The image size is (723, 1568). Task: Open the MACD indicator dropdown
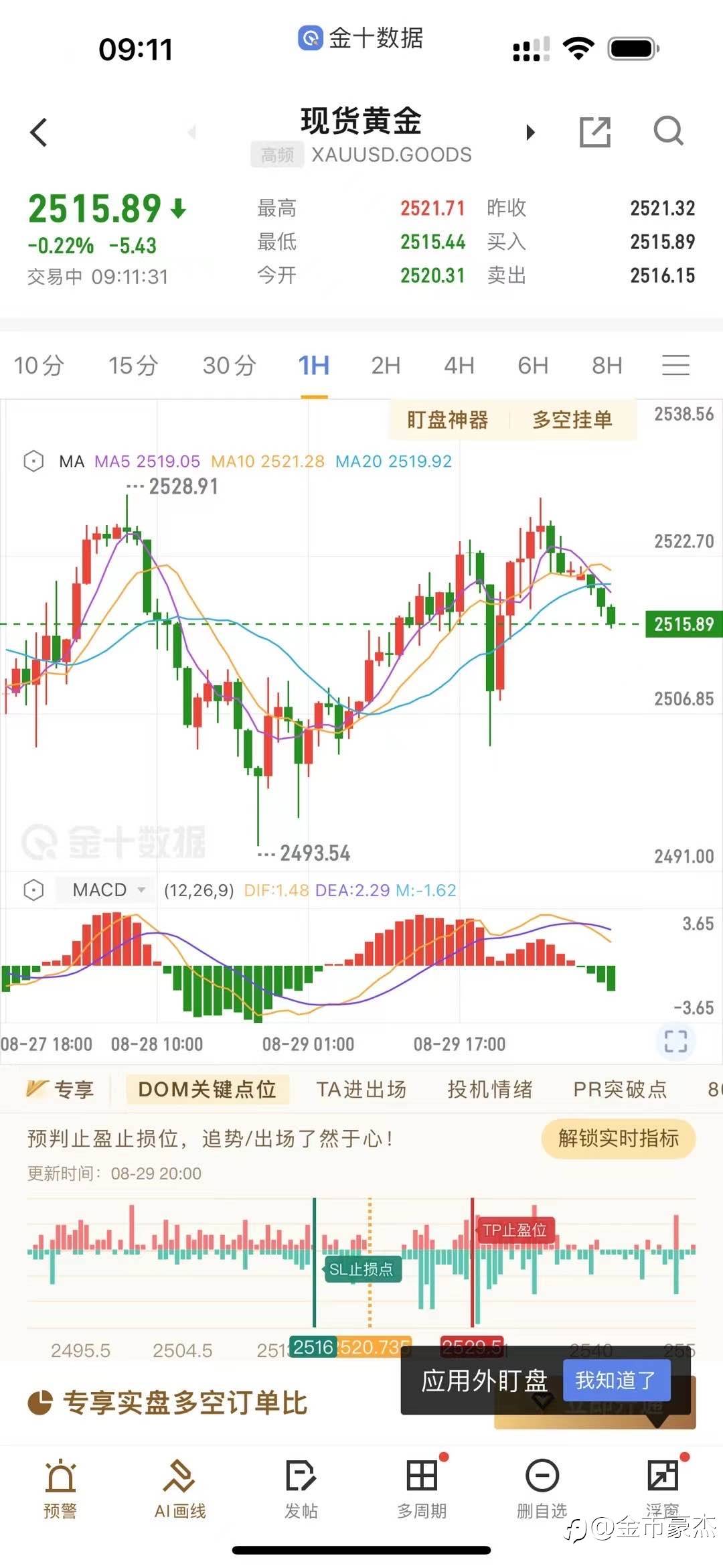(109, 889)
